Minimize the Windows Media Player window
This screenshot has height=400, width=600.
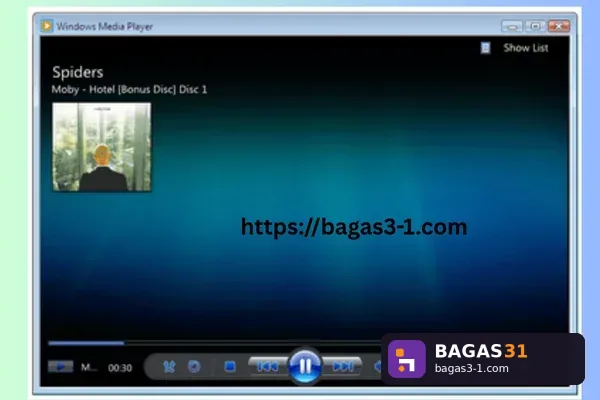point(512,26)
